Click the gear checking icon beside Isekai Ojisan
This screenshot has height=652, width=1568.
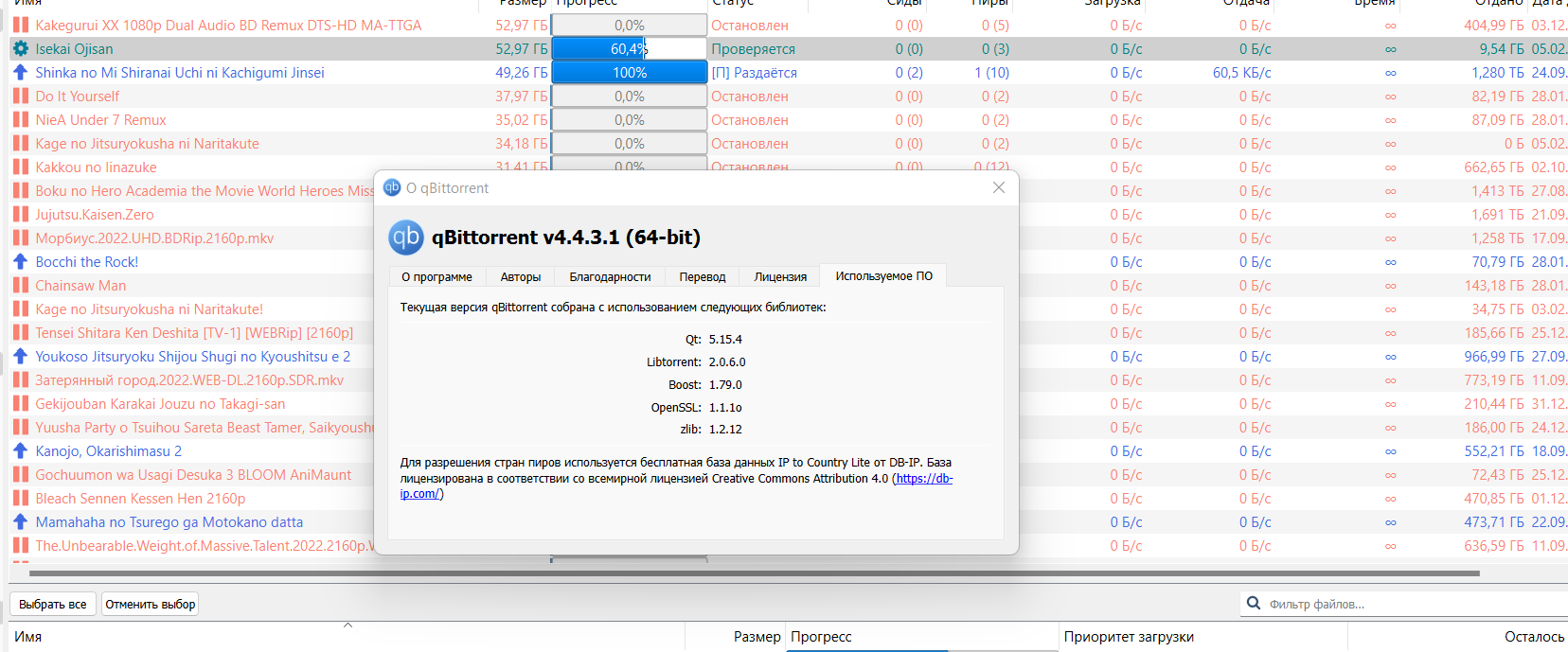tap(20, 49)
